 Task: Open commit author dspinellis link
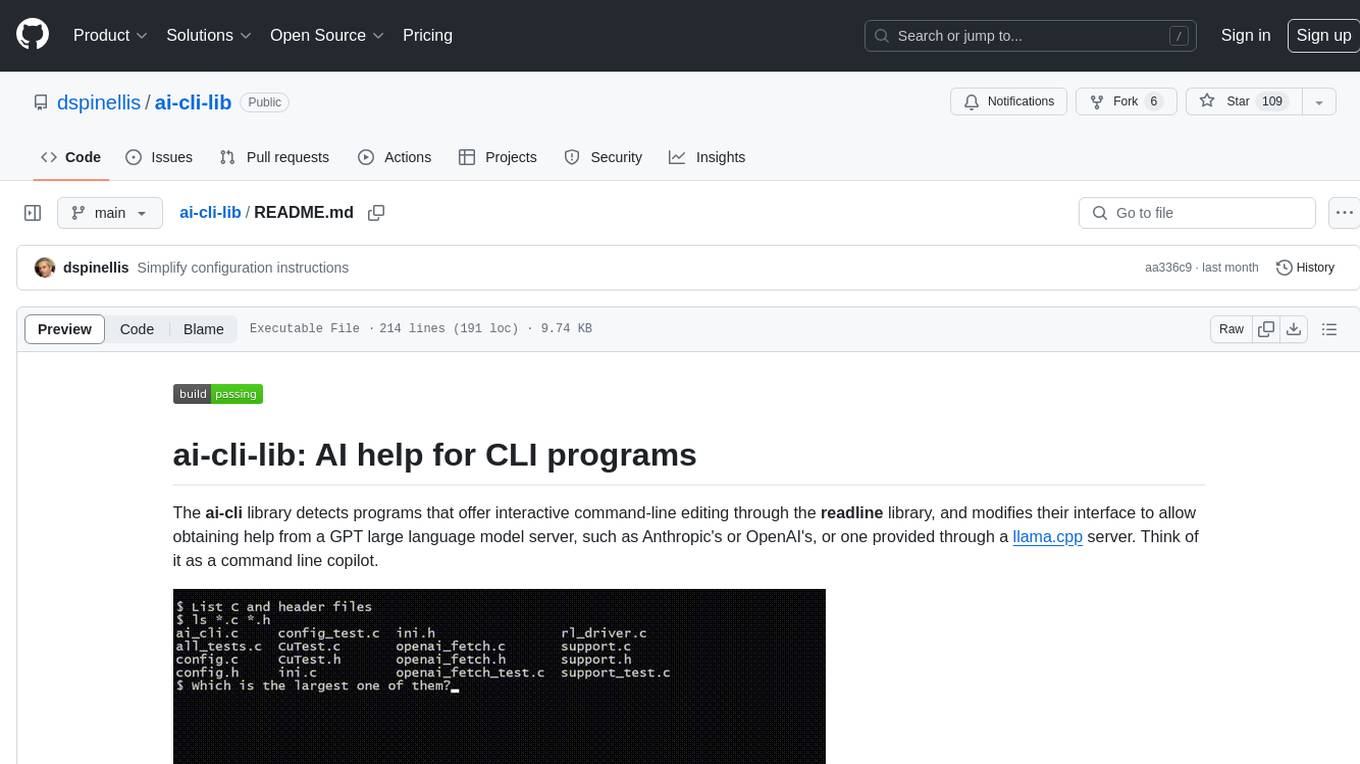click(96, 268)
